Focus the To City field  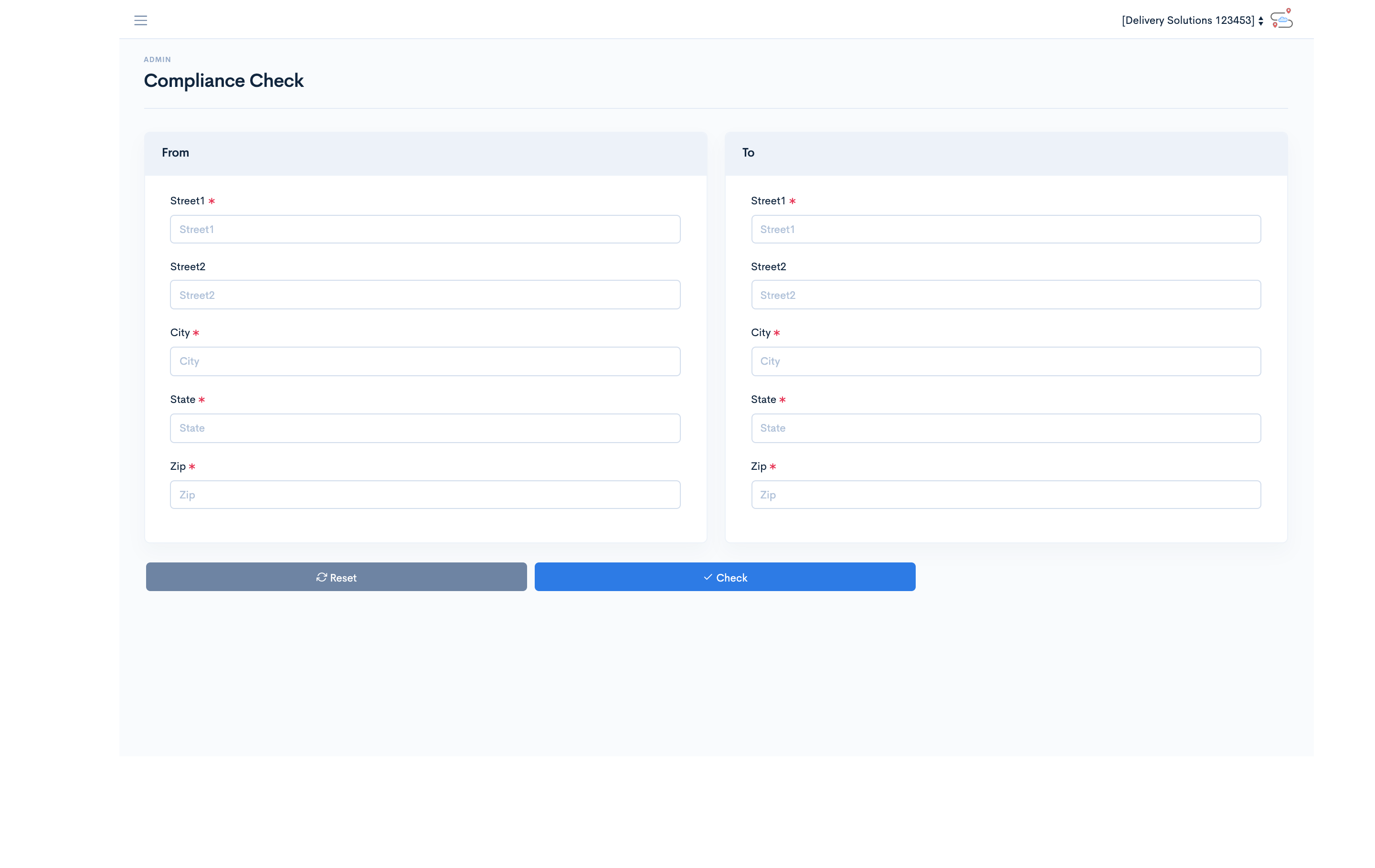(x=1005, y=361)
